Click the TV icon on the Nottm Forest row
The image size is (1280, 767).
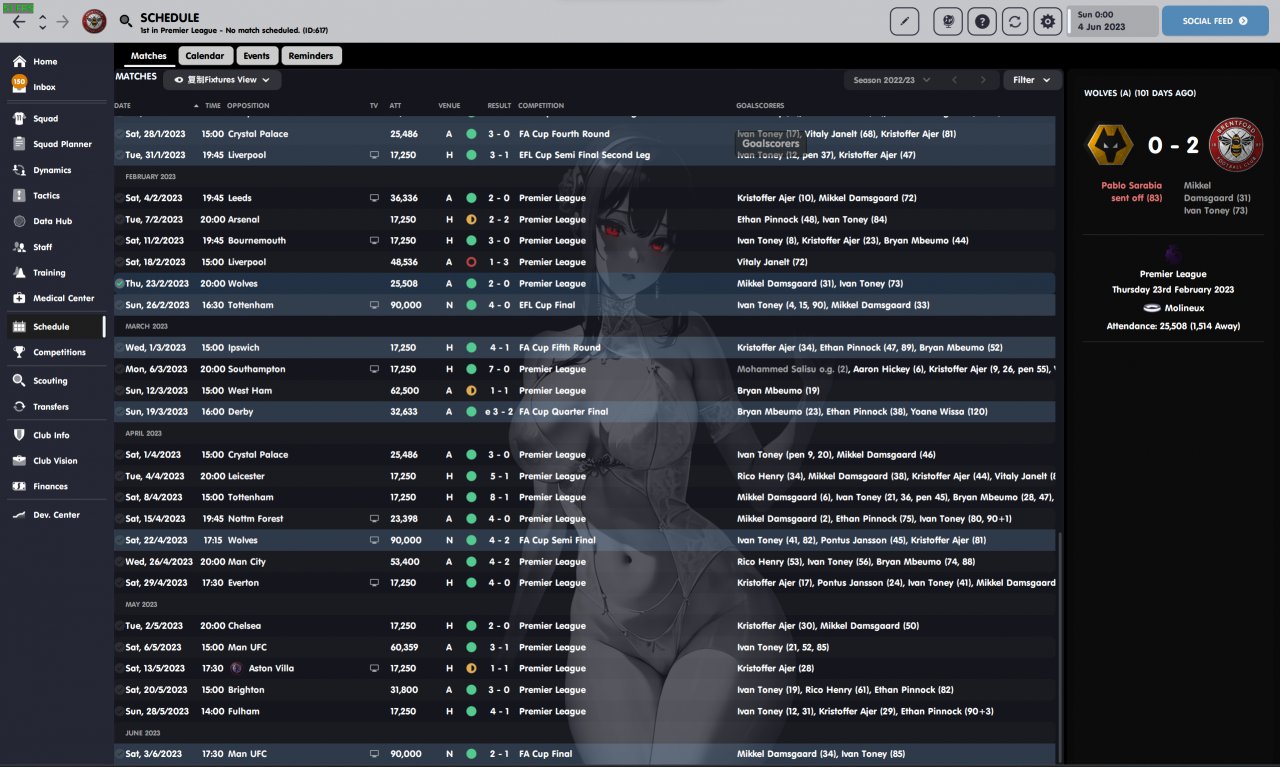374,519
